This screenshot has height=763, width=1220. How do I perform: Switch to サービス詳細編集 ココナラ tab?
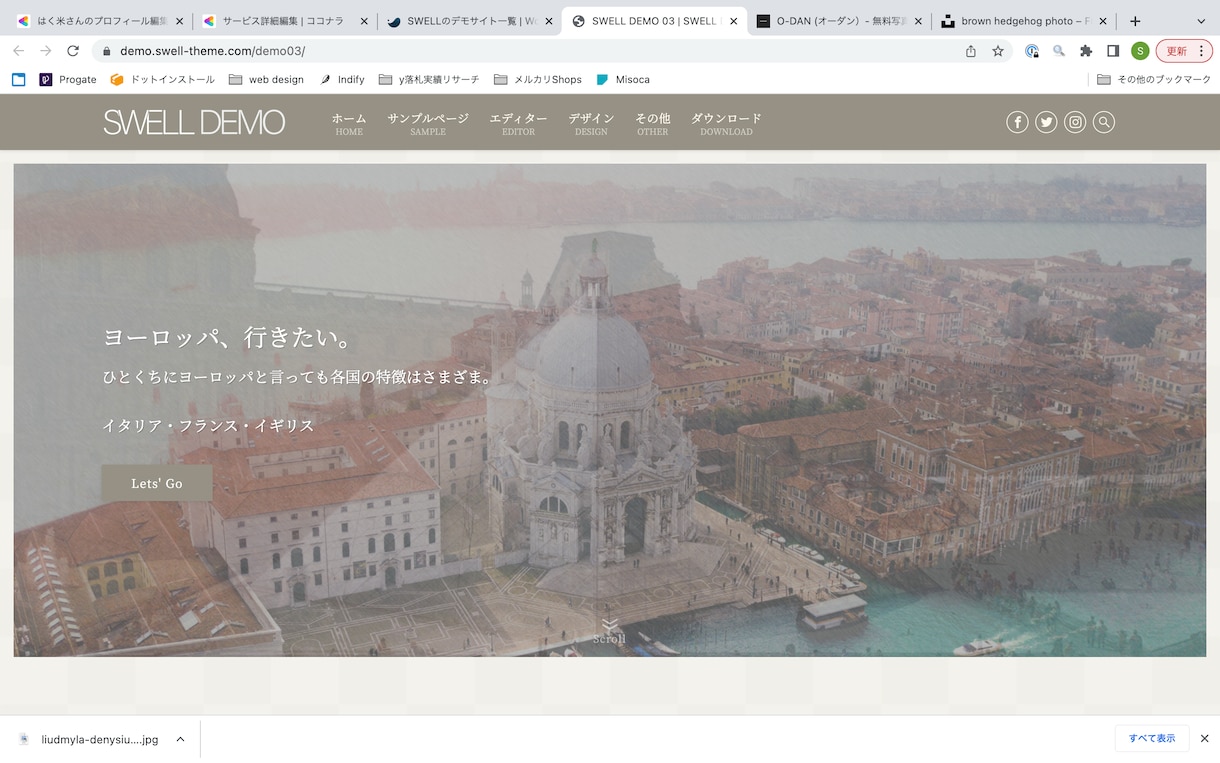(x=285, y=21)
